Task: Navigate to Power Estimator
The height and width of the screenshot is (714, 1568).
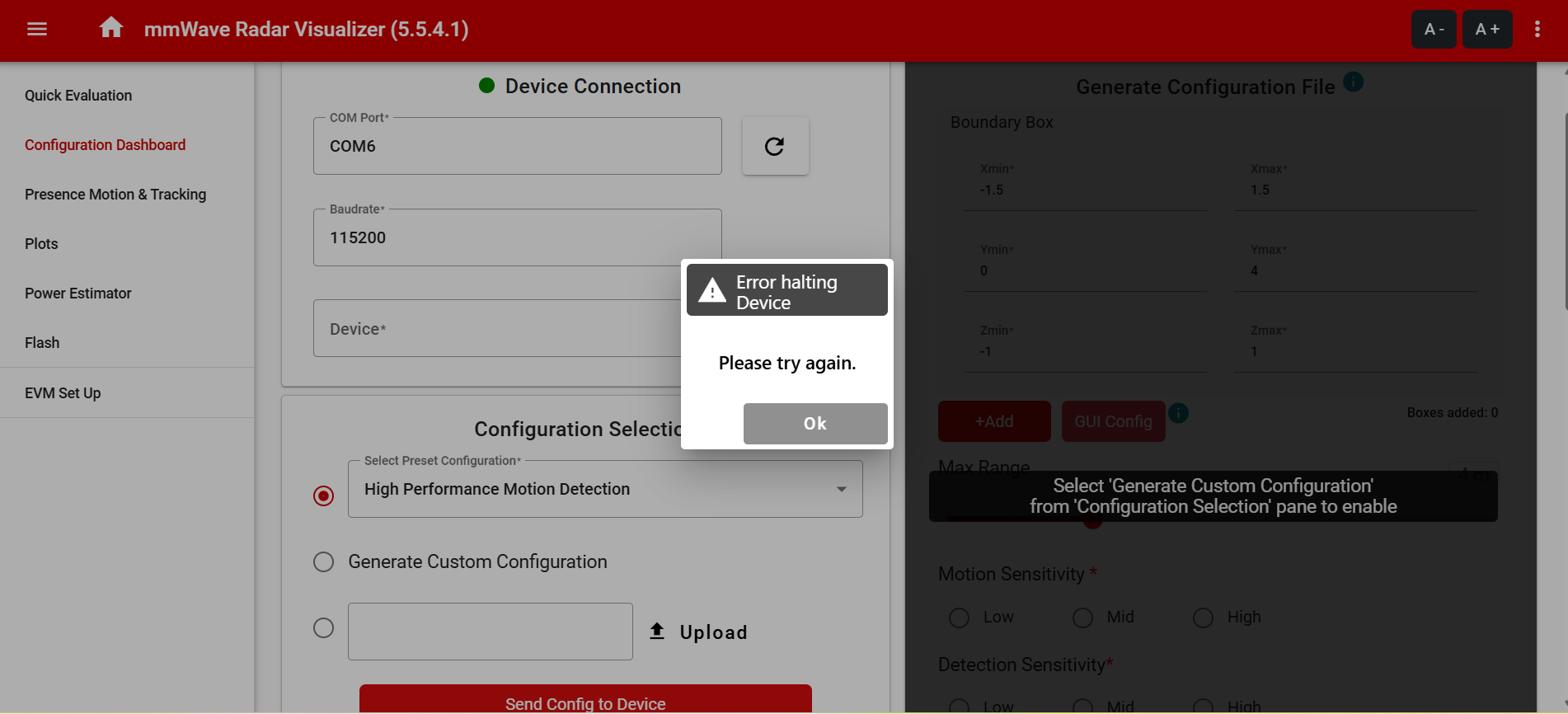Action: (78, 294)
